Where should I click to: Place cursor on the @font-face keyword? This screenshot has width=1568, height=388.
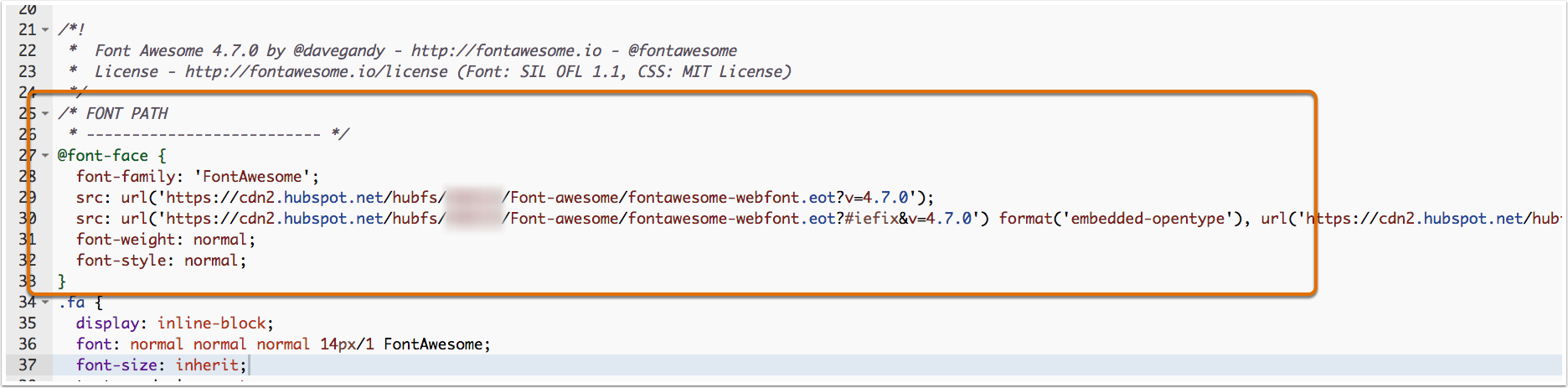(103, 156)
